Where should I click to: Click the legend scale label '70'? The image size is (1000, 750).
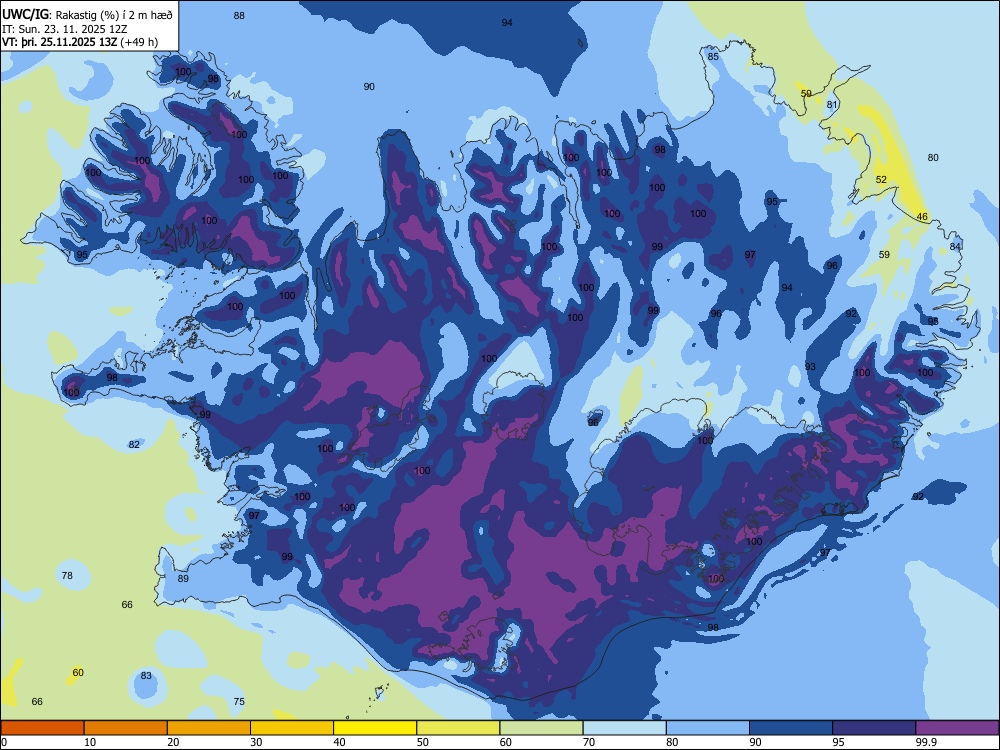click(589, 742)
